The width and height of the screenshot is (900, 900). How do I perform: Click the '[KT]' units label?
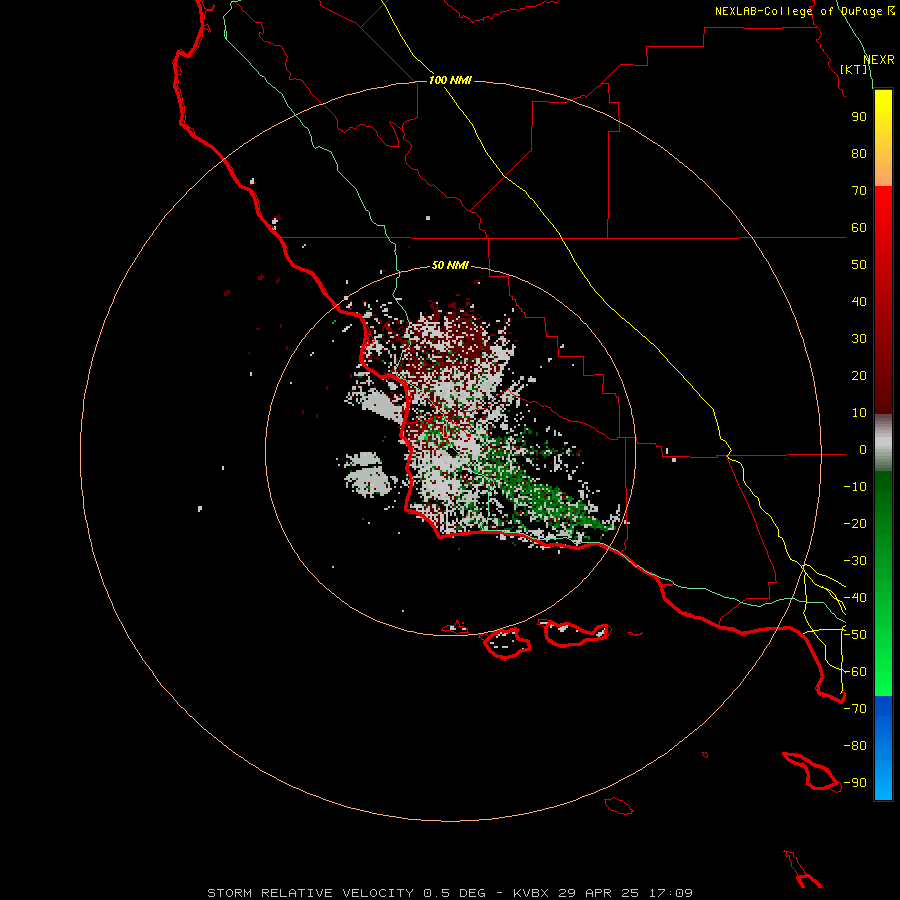[x=854, y=69]
